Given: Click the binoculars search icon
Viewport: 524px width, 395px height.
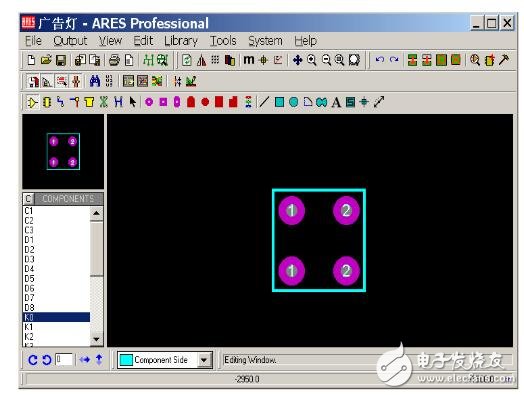Looking at the screenshot, I should tap(95, 81).
